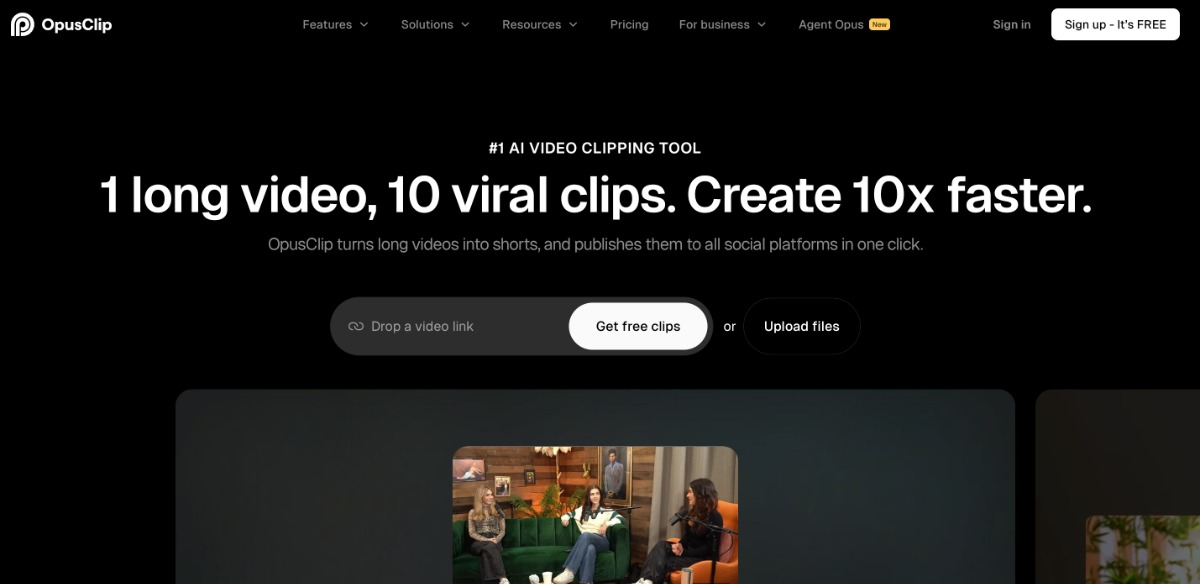Expand the For business dropdown chevron
Viewport: 1200px width, 584px height.
pos(762,24)
